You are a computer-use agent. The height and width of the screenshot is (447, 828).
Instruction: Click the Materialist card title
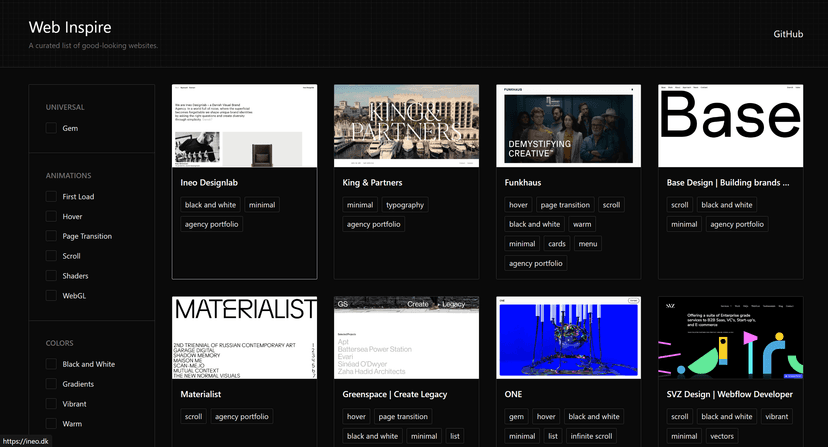[201, 394]
